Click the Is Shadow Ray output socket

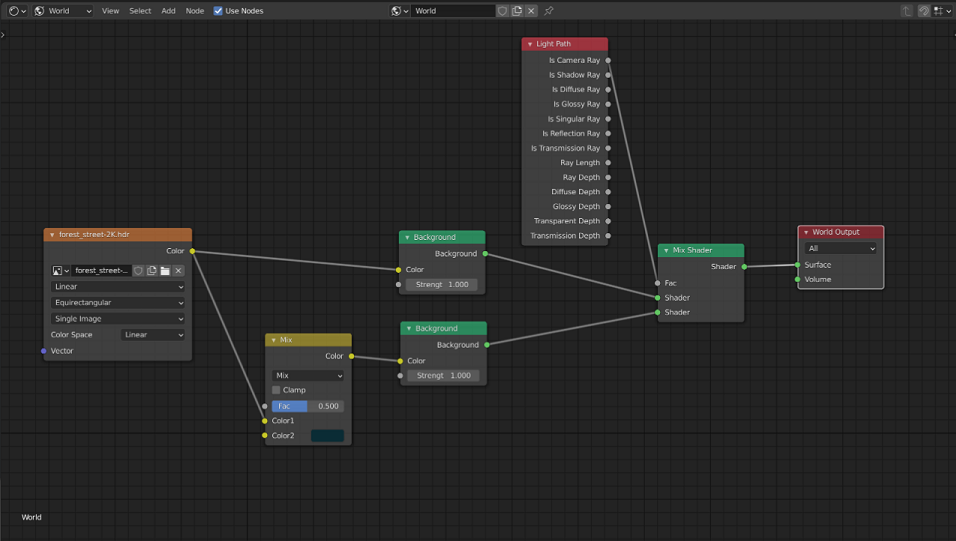pyautogui.click(x=608, y=75)
